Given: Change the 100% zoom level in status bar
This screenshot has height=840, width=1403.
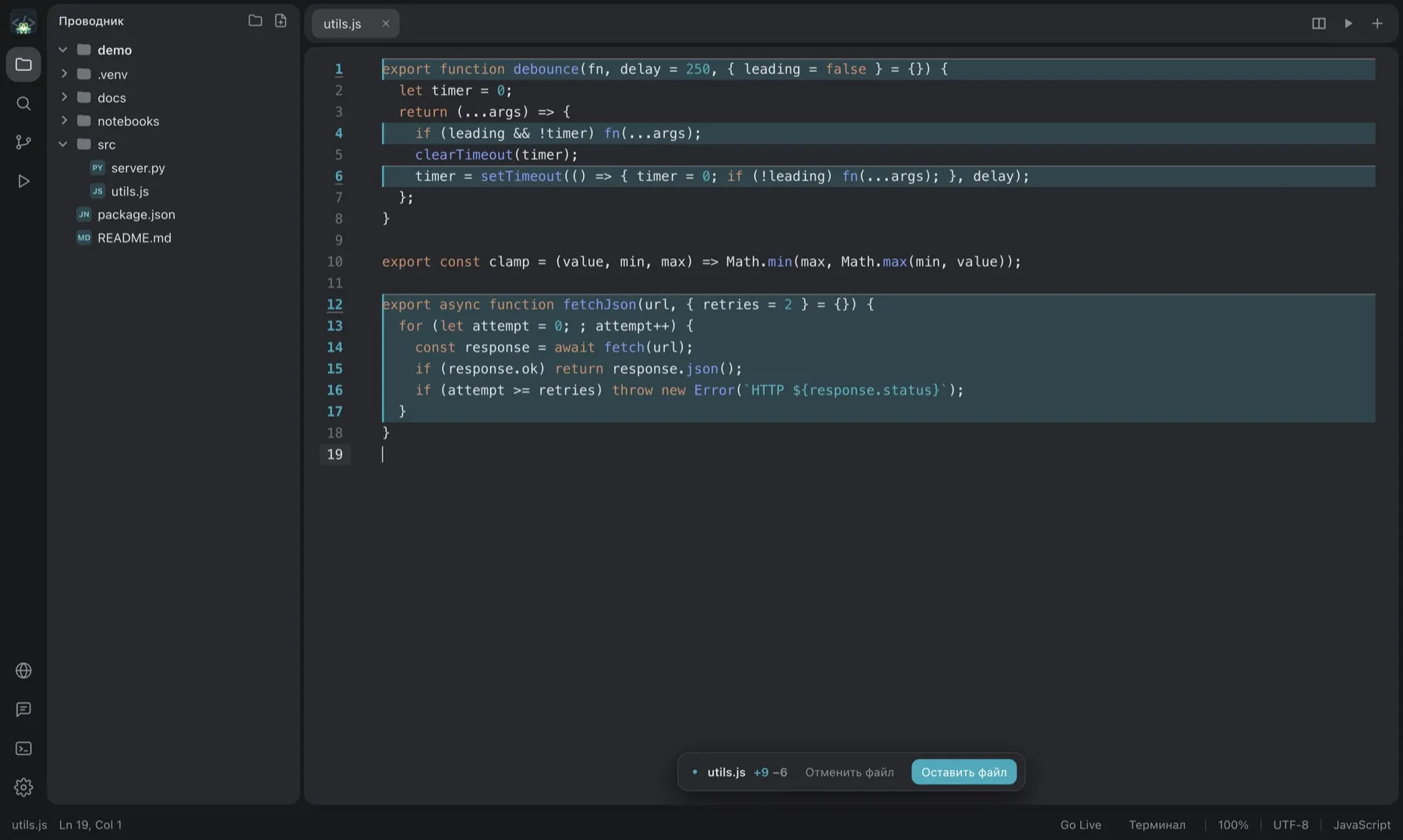Looking at the screenshot, I should (x=1233, y=824).
